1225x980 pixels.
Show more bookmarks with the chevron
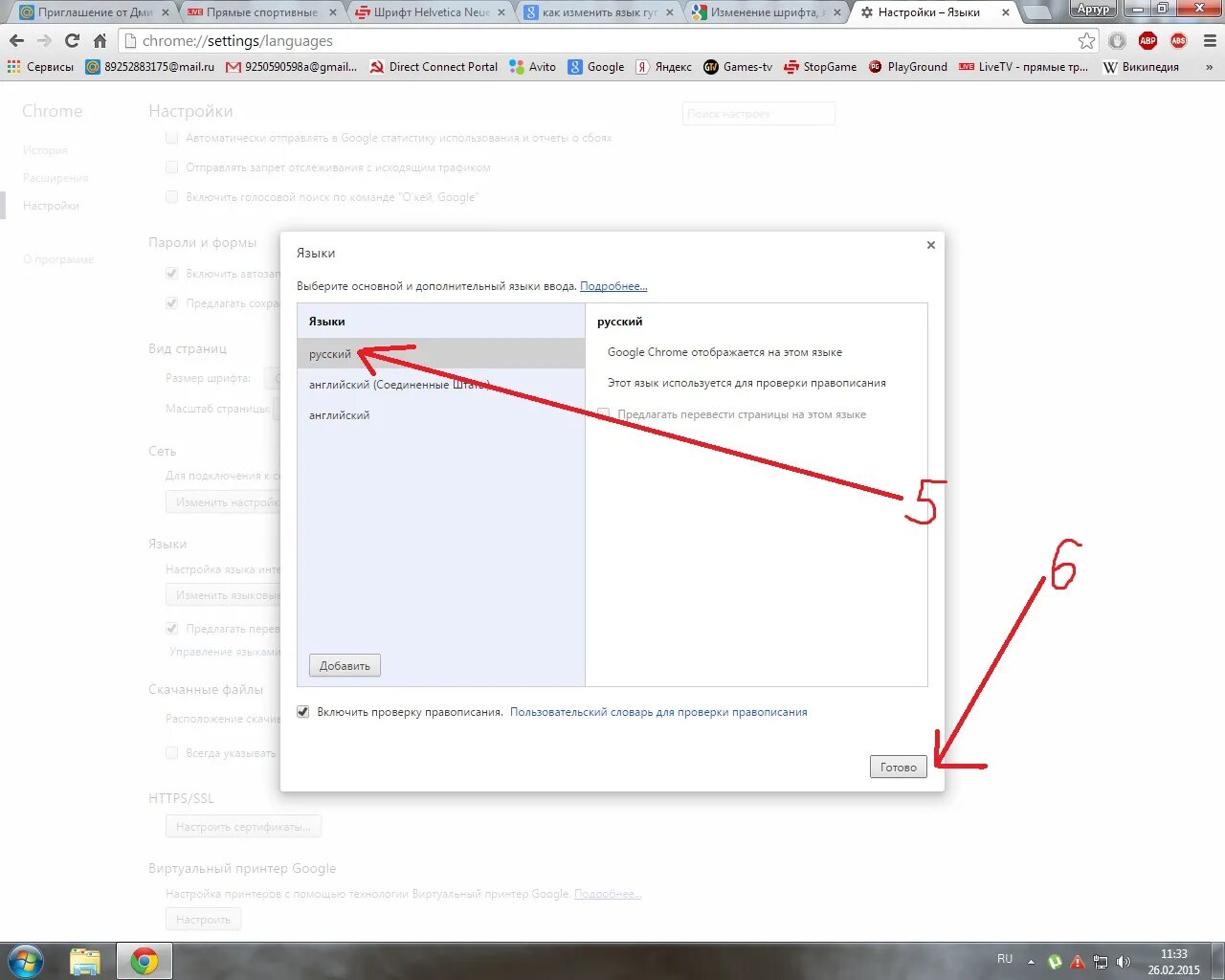click(1209, 67)
